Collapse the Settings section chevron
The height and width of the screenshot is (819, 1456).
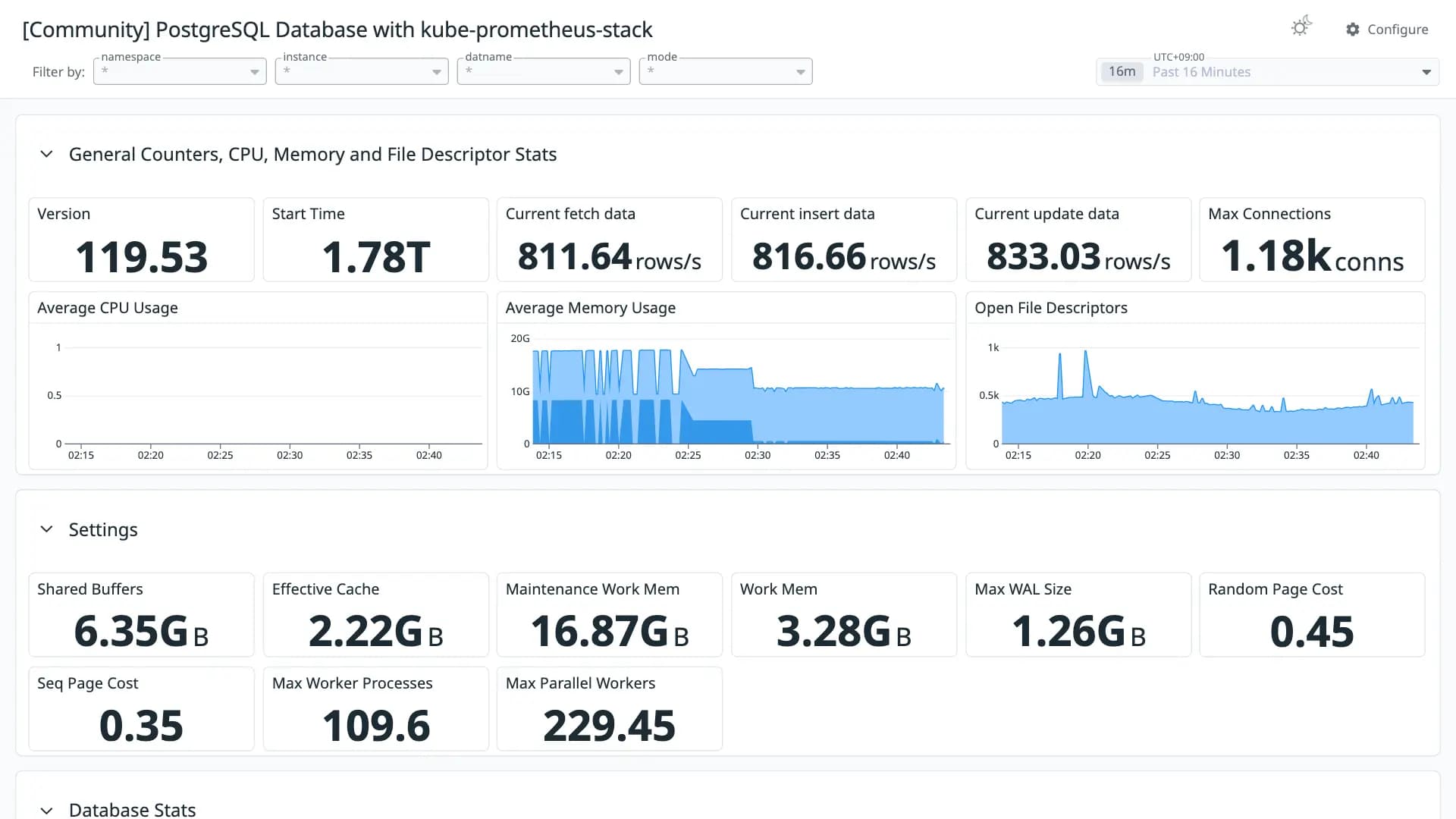[46, 529]
